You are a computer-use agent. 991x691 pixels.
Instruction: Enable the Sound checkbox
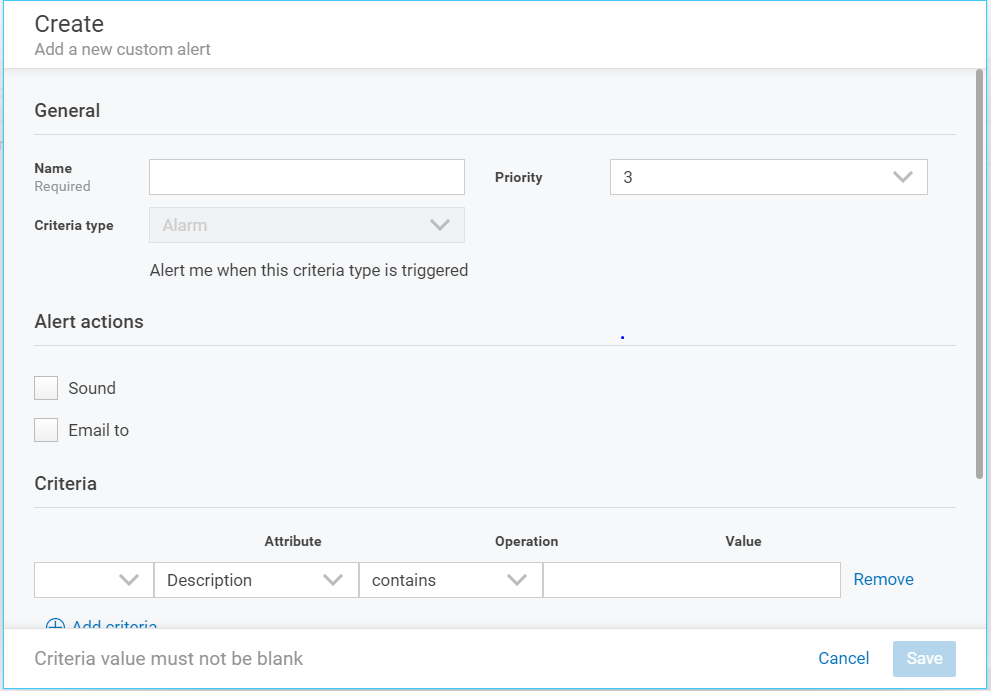pos(46,388)
